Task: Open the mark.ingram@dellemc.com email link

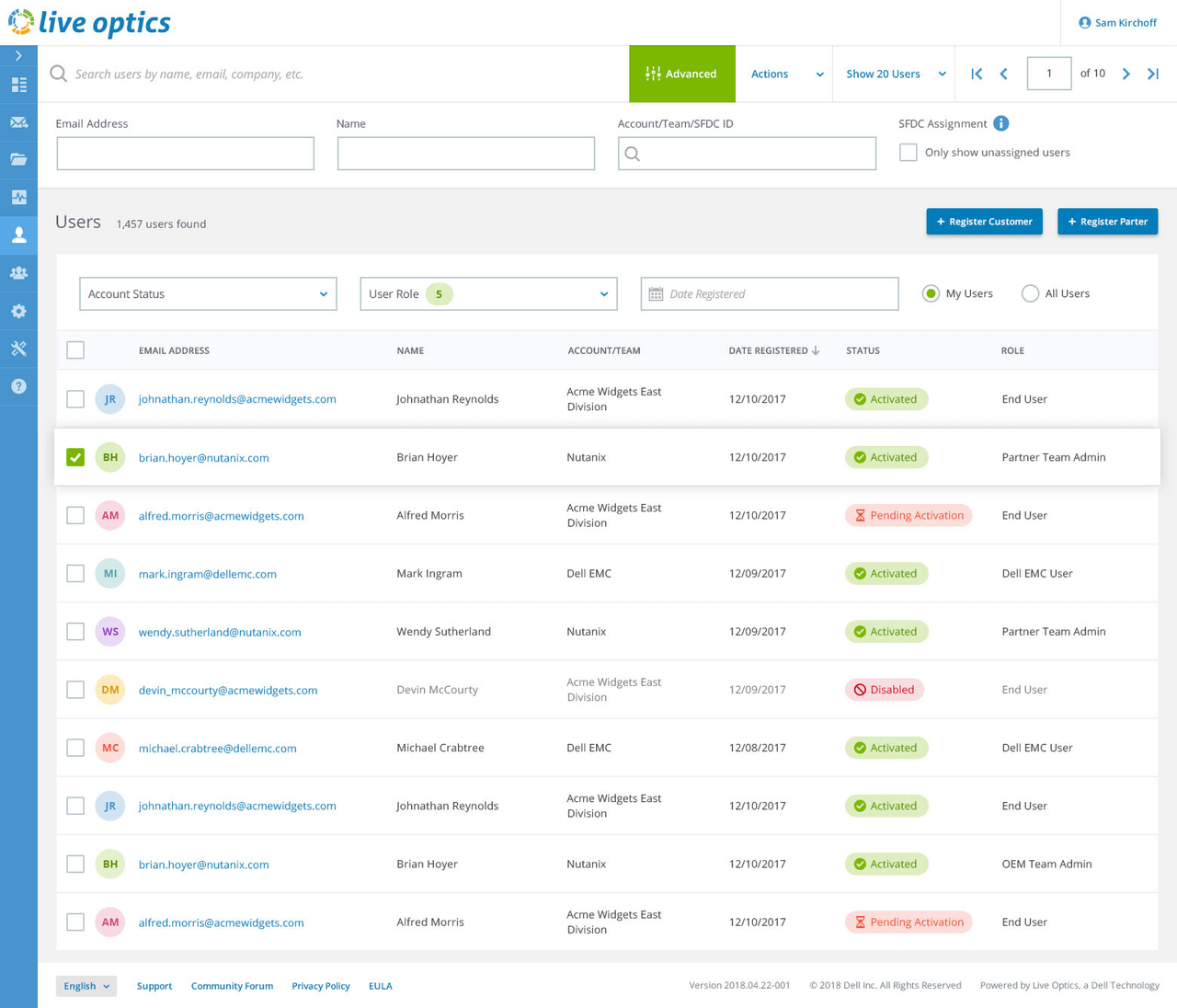Action: (208, 574)
